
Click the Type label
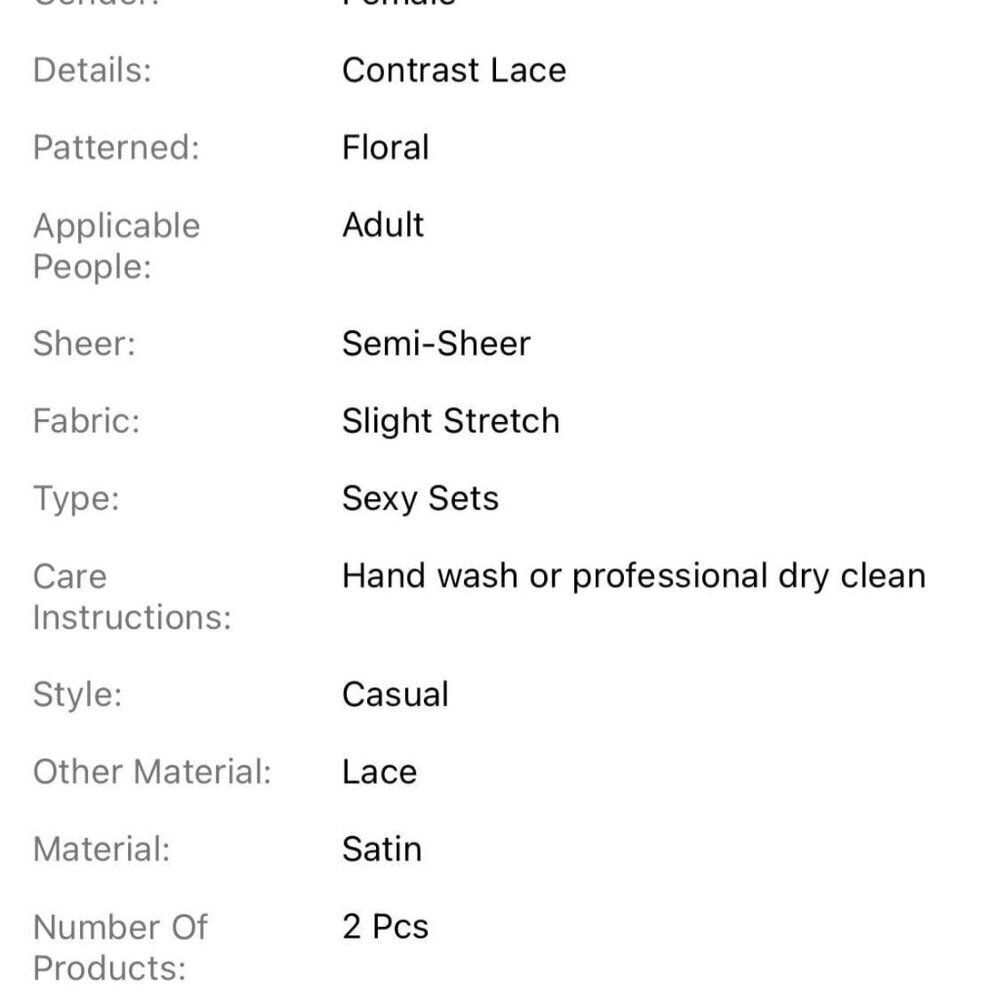point(76,499)
